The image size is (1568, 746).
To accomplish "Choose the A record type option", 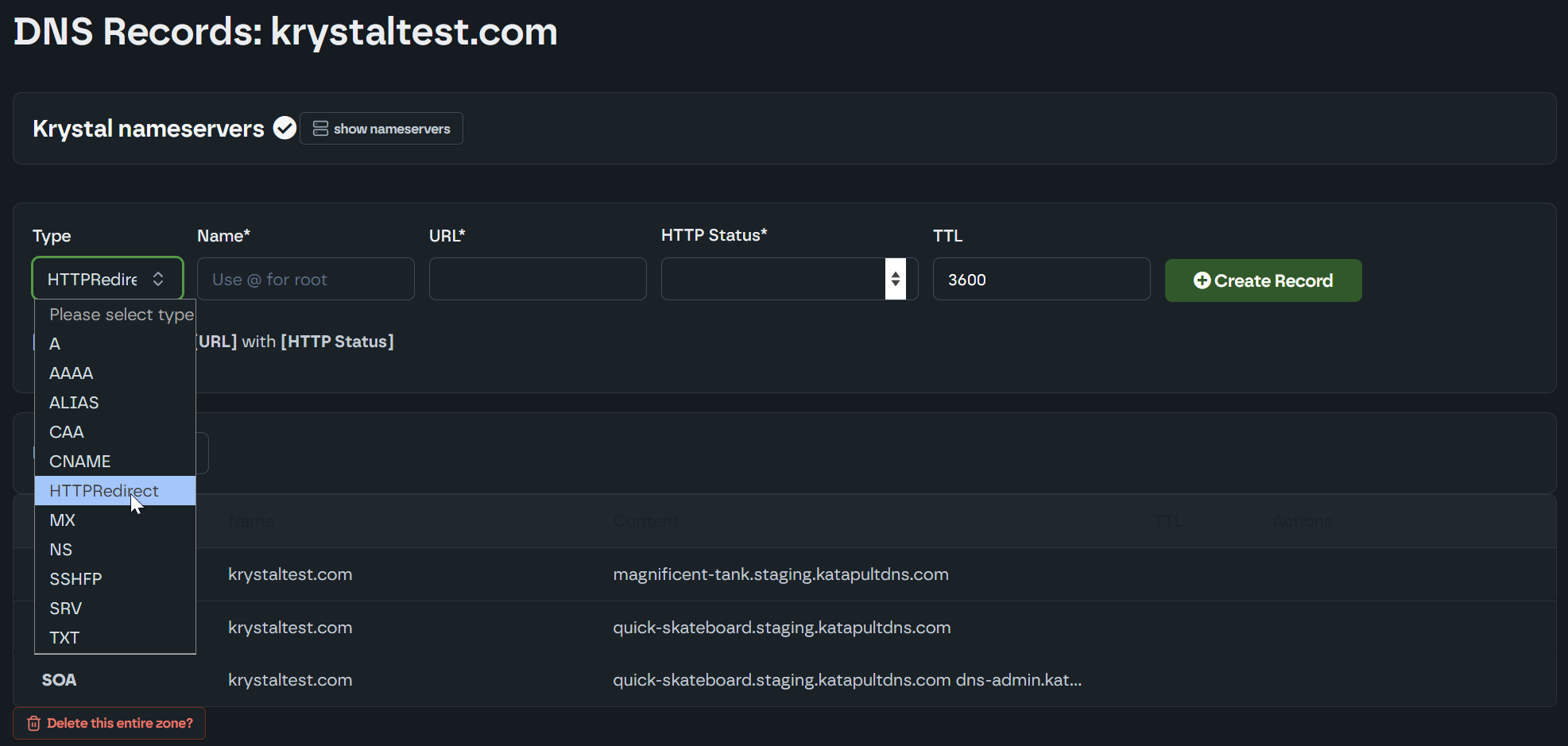I will [x=55, y=344].
